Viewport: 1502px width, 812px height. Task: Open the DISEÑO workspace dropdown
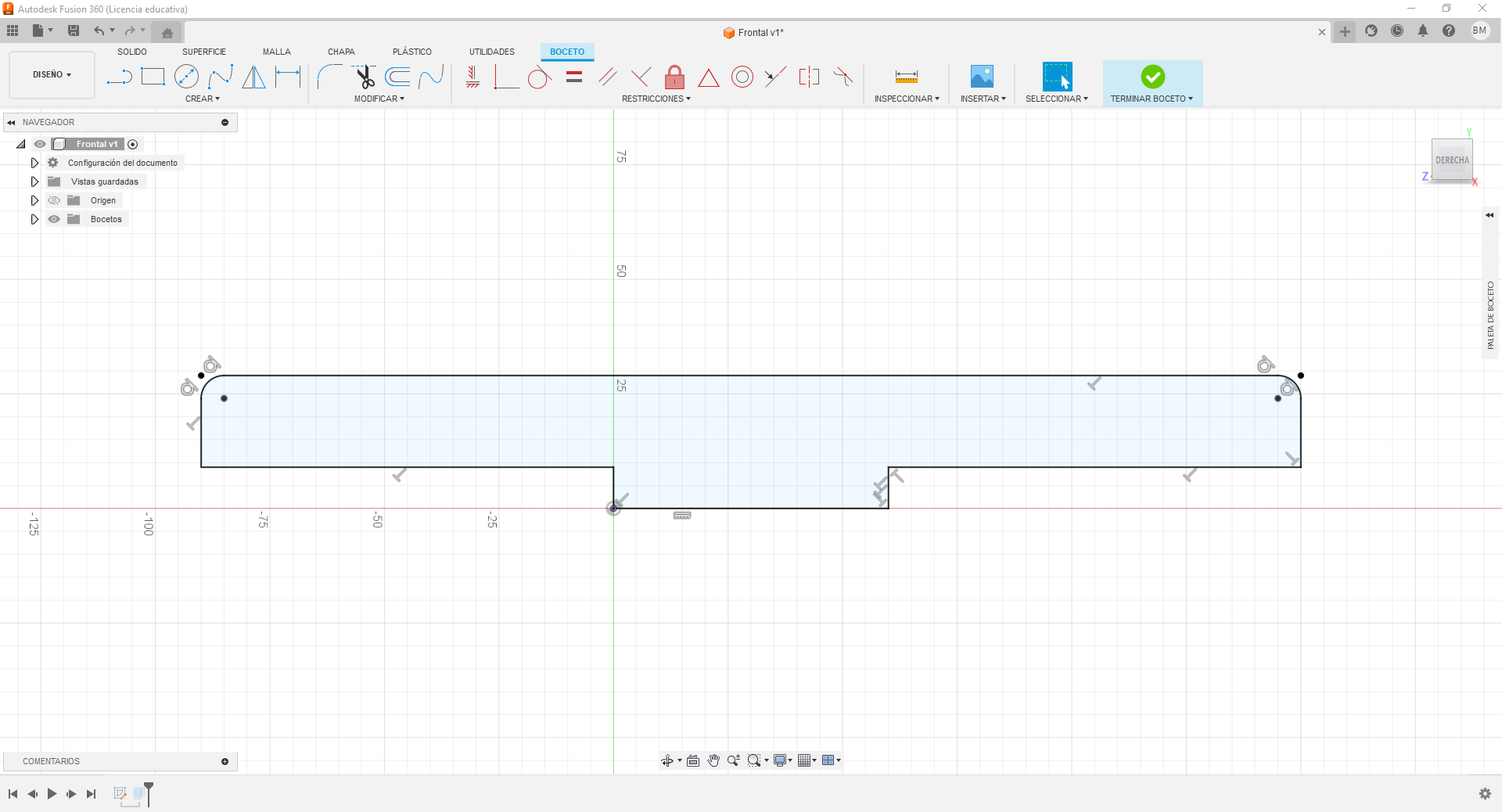tap(52, 74)
